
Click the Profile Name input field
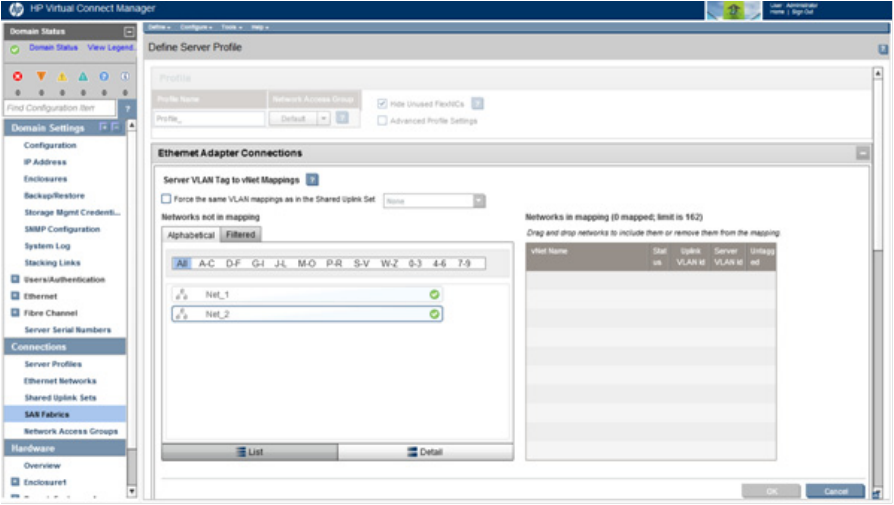210,119
